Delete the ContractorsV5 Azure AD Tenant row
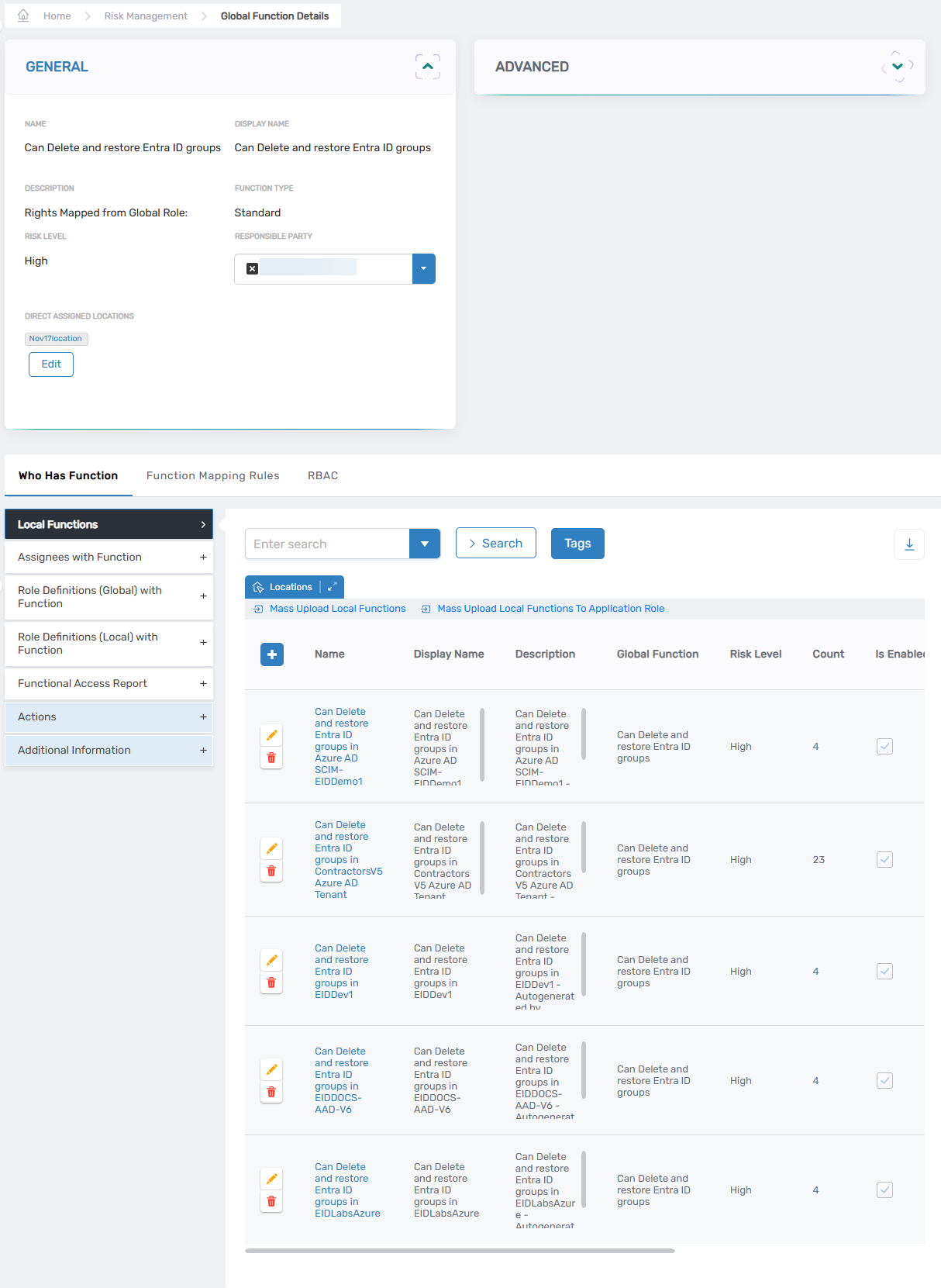941x1288 pixels. click(271, 871)
